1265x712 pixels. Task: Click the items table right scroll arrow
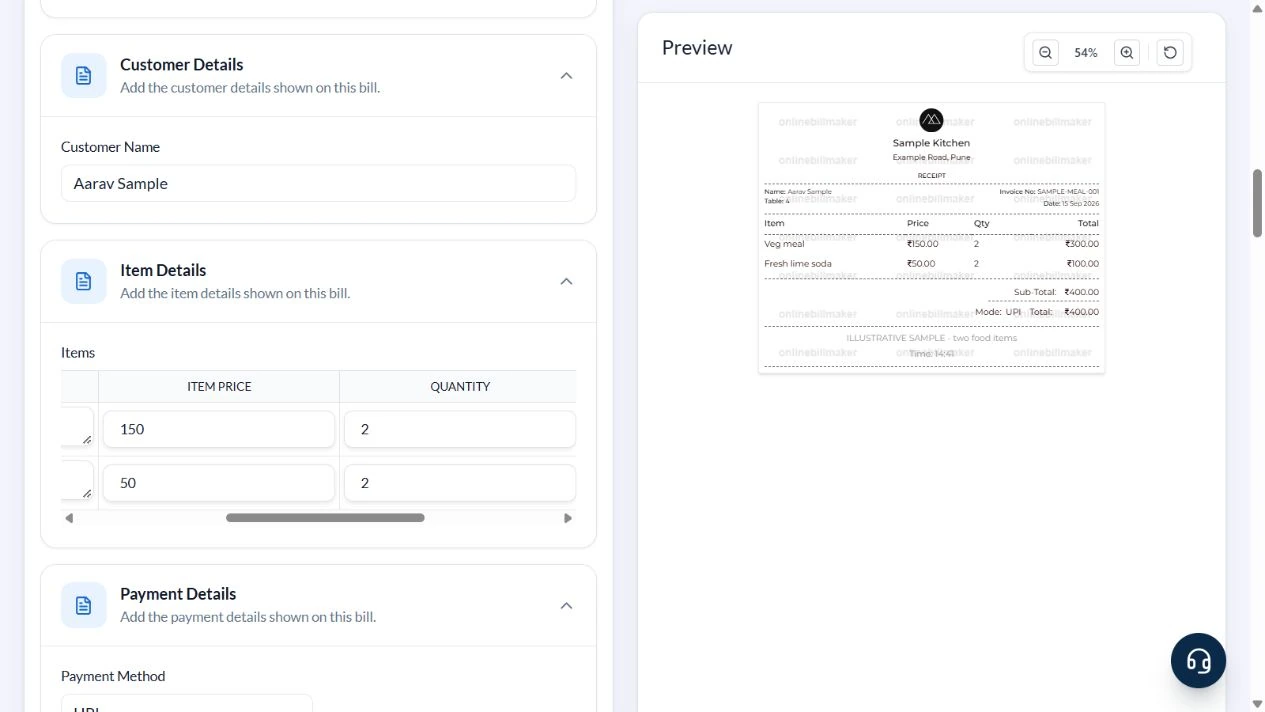[568, 518]
